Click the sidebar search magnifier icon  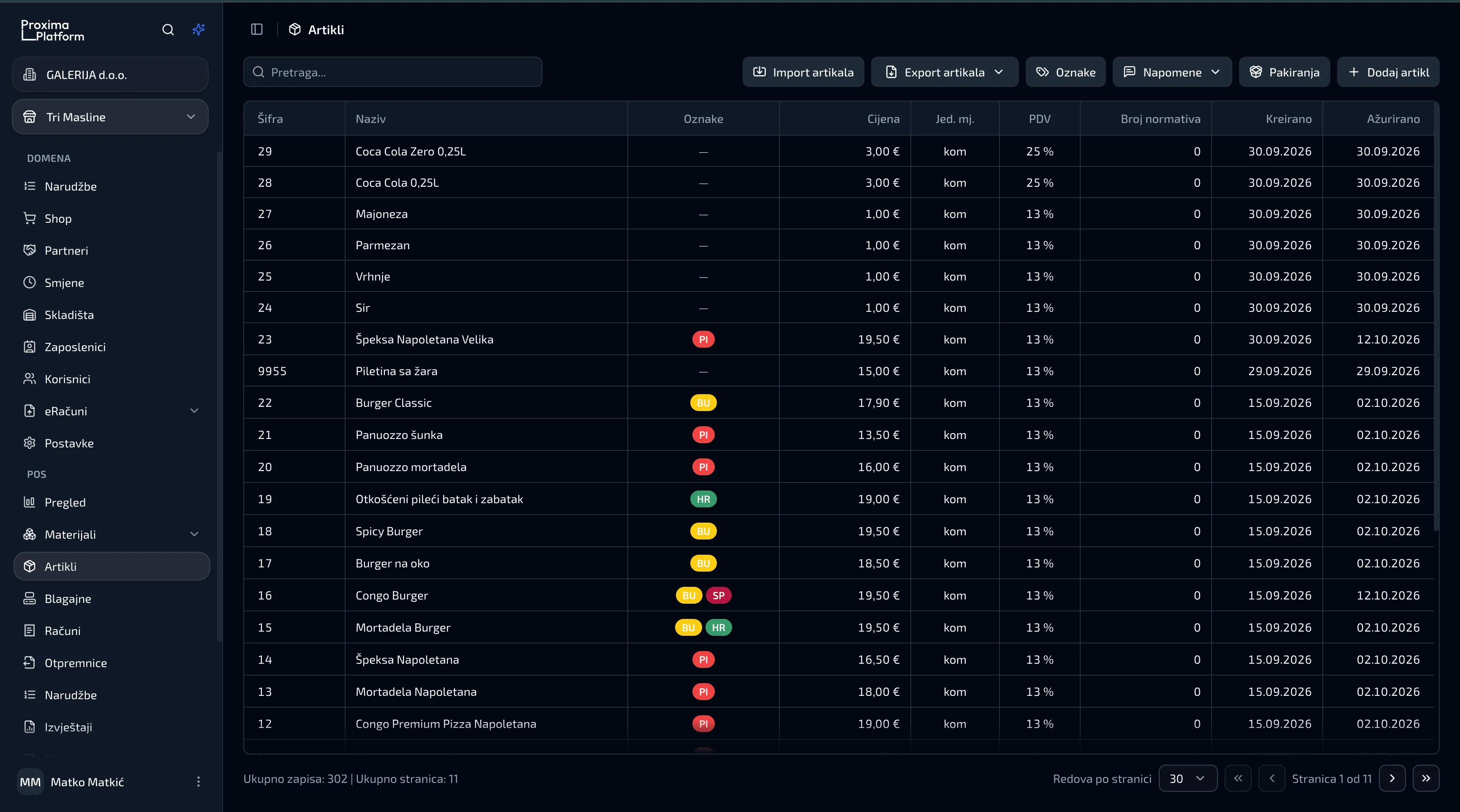168,30
